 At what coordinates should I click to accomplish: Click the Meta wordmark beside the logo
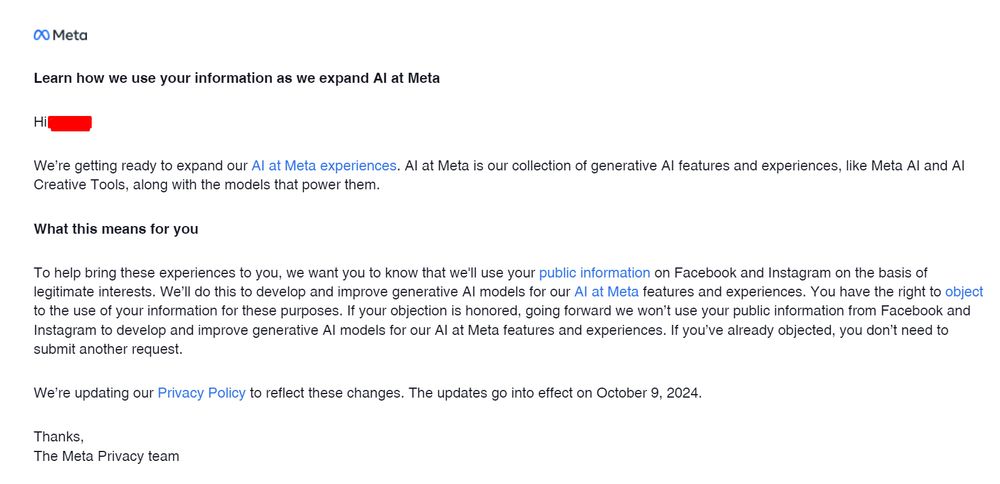tap(70, 35)
